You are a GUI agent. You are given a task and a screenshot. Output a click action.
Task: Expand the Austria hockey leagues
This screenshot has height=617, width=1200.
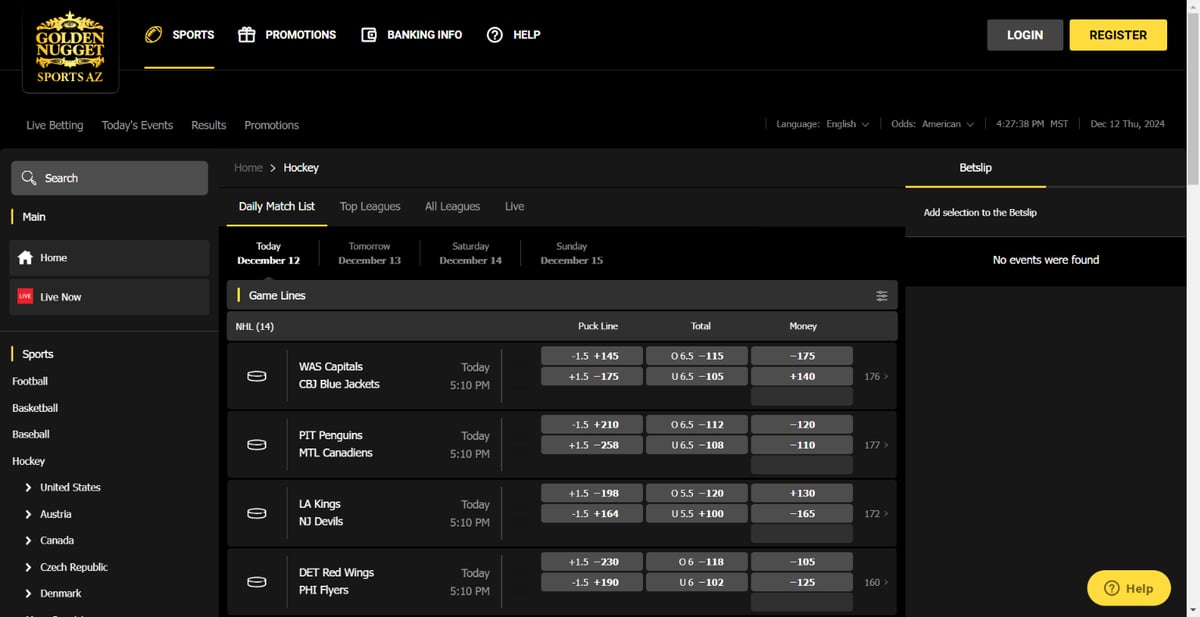28,514
